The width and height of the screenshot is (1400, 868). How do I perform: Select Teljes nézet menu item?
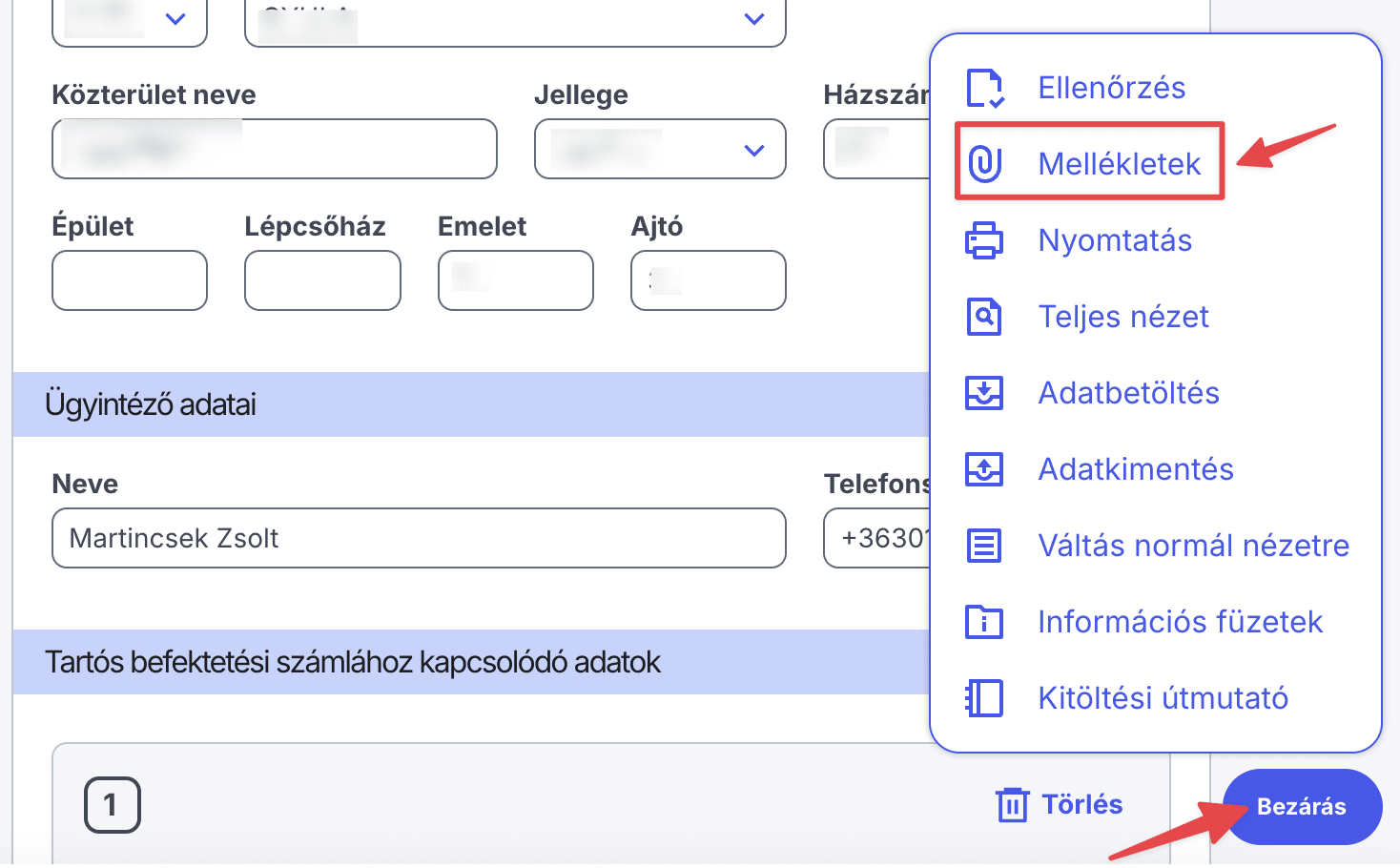click(x=1123, y=317)
